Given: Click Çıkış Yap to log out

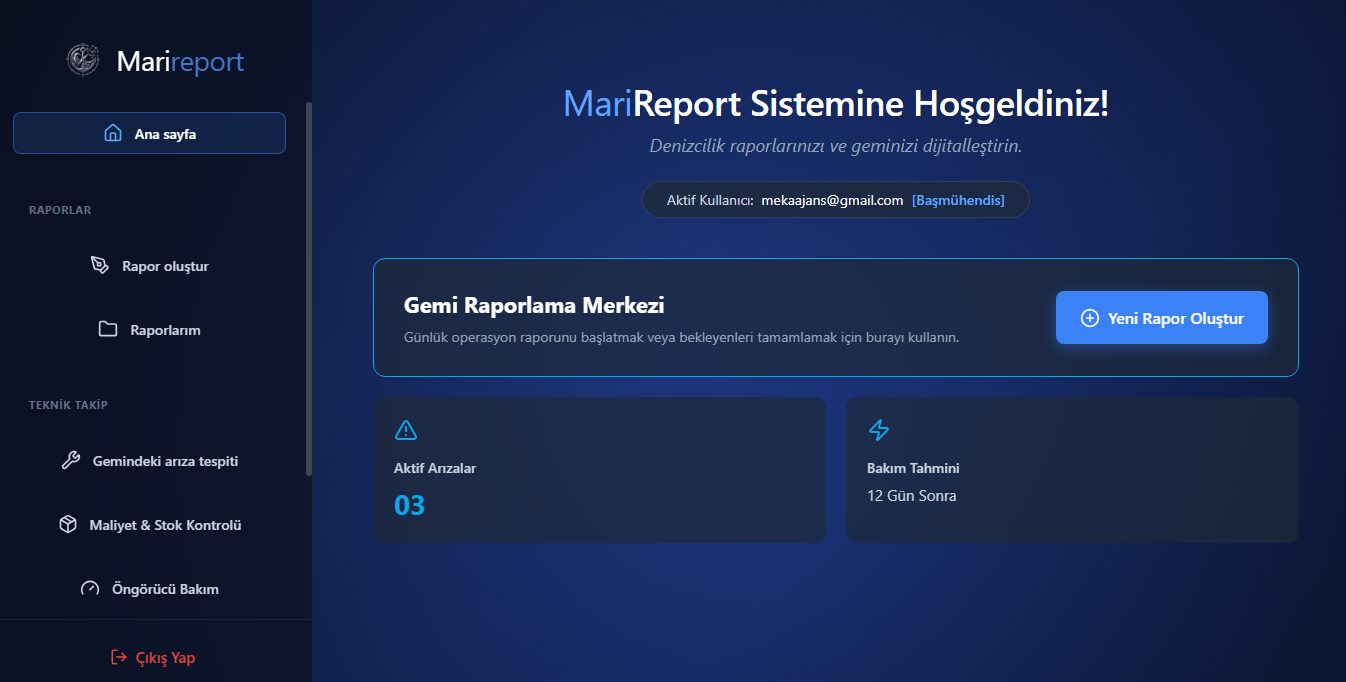Looking at the screenshot, I should pyautogui.click(x=152, y=657).
